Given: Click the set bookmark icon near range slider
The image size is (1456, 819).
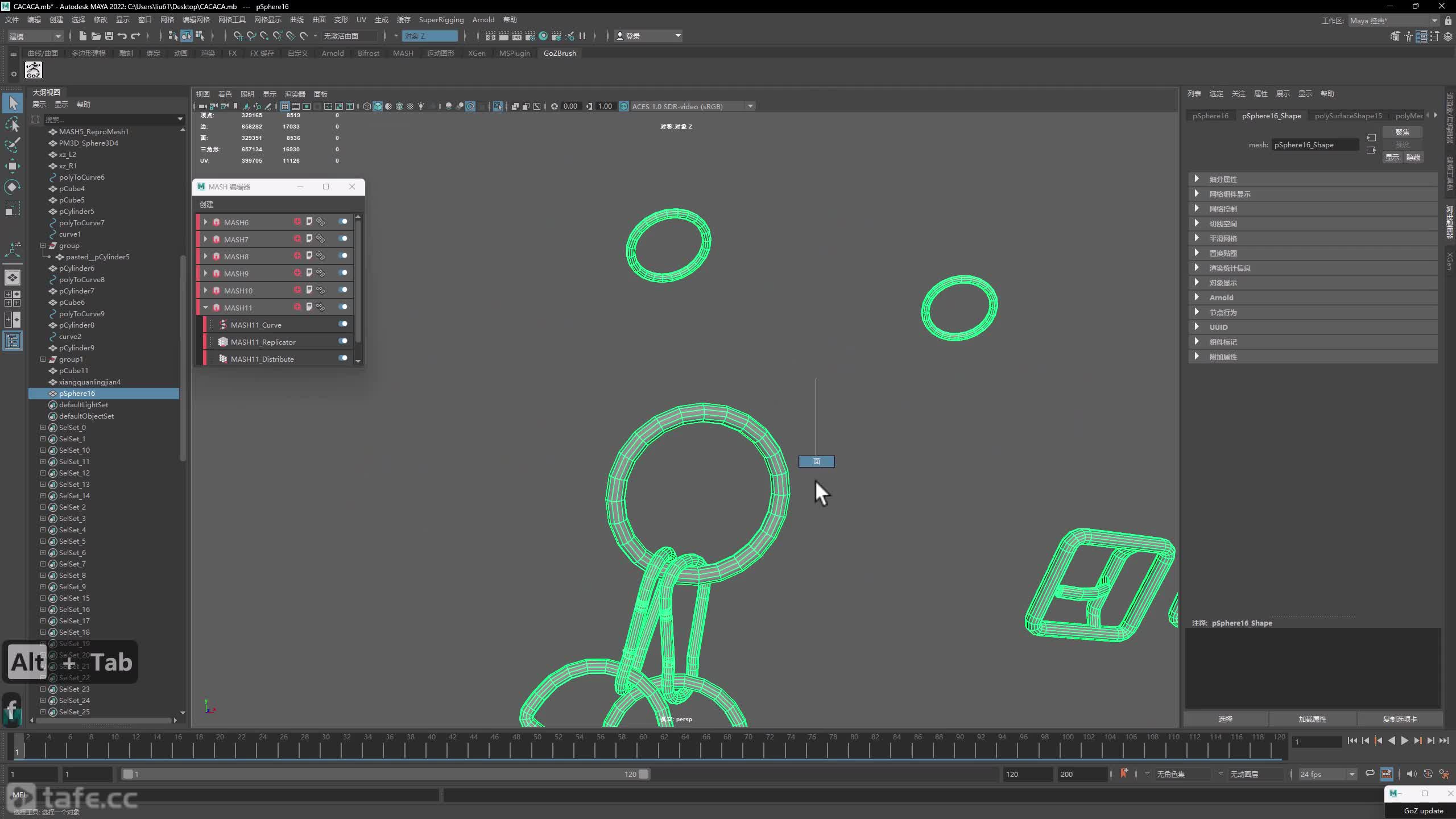Looking at the screenshot, I should 1124,773.
